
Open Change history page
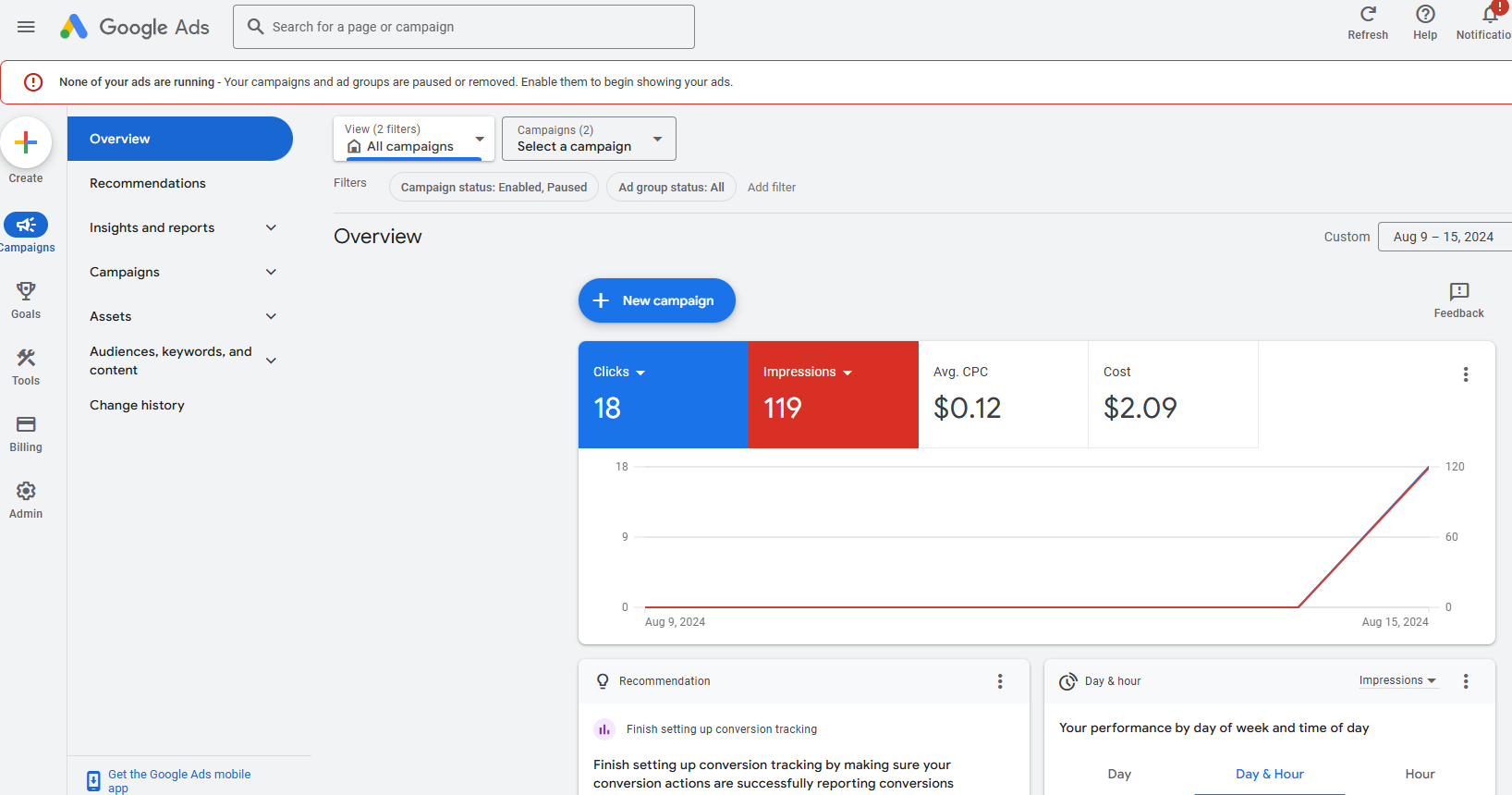(137, 405)
